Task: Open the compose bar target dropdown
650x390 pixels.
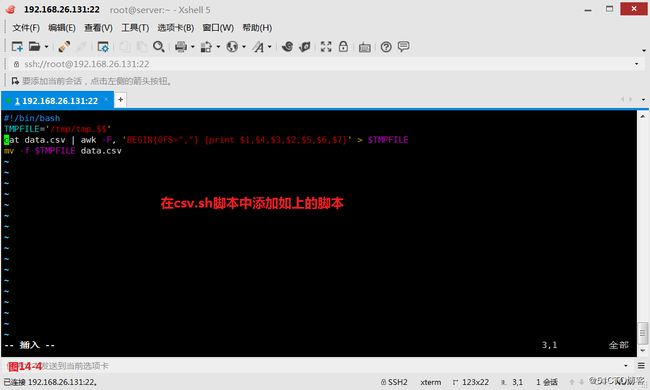Action: pyautogui.click(x=626, y=366)
